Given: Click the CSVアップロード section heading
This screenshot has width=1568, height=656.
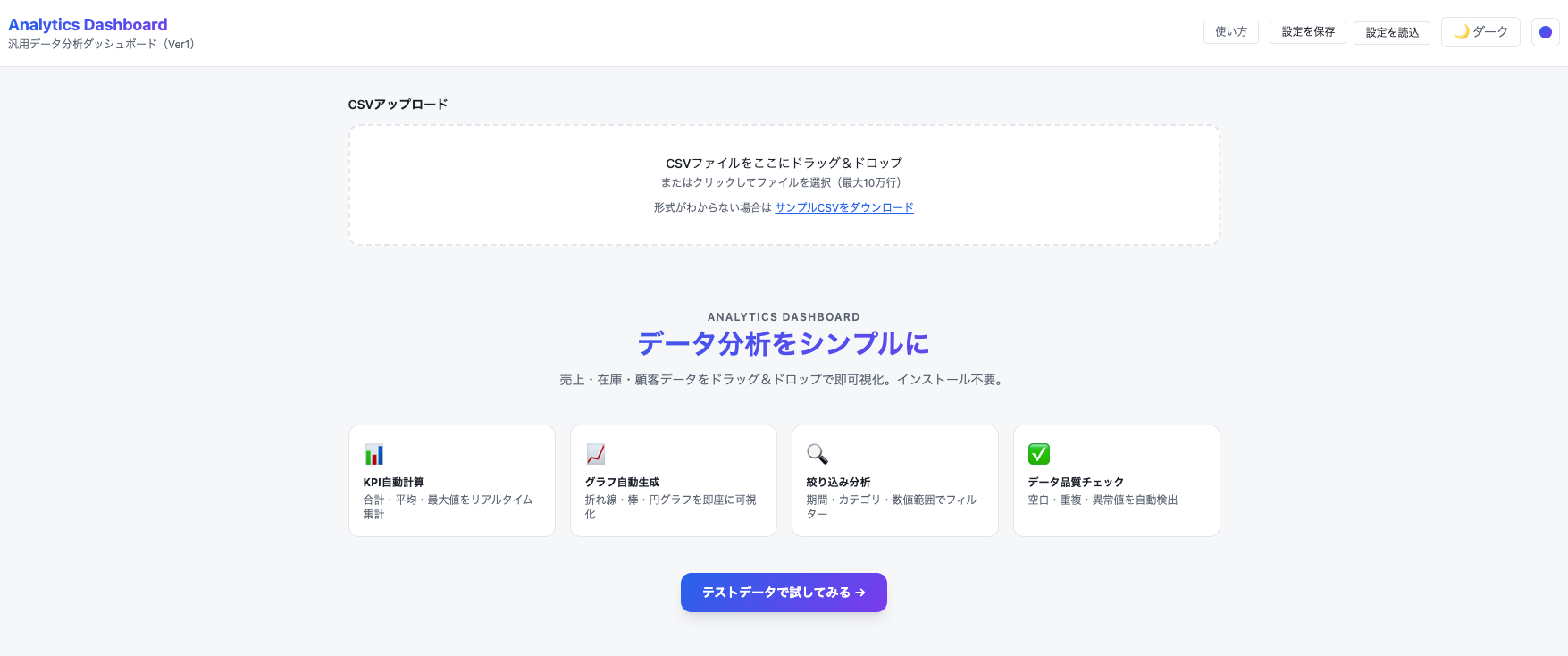Looking at the screenshot, I should click(x=398, y=105).
